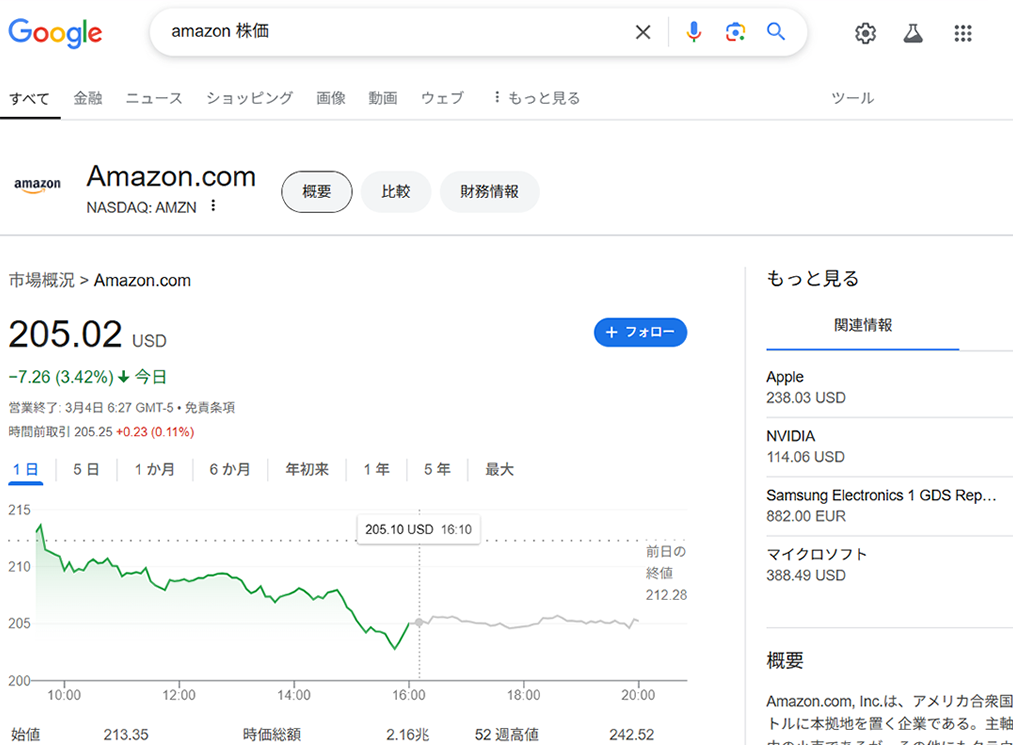Screen dimensions: 1013x745
Task: Click the 概要 heading in the side panel
Action: click(785, 660)
